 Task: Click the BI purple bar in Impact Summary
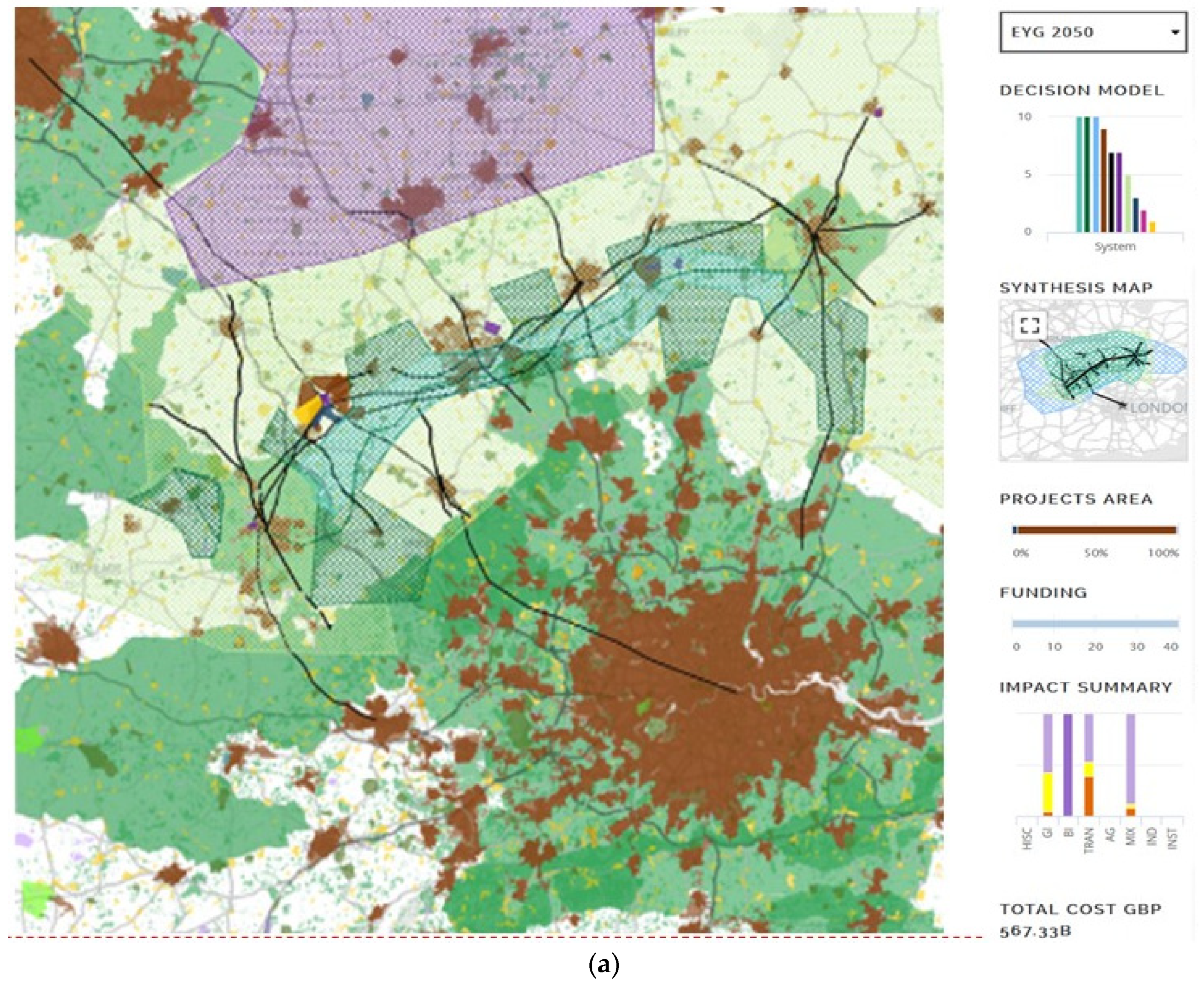(1068, 765)
